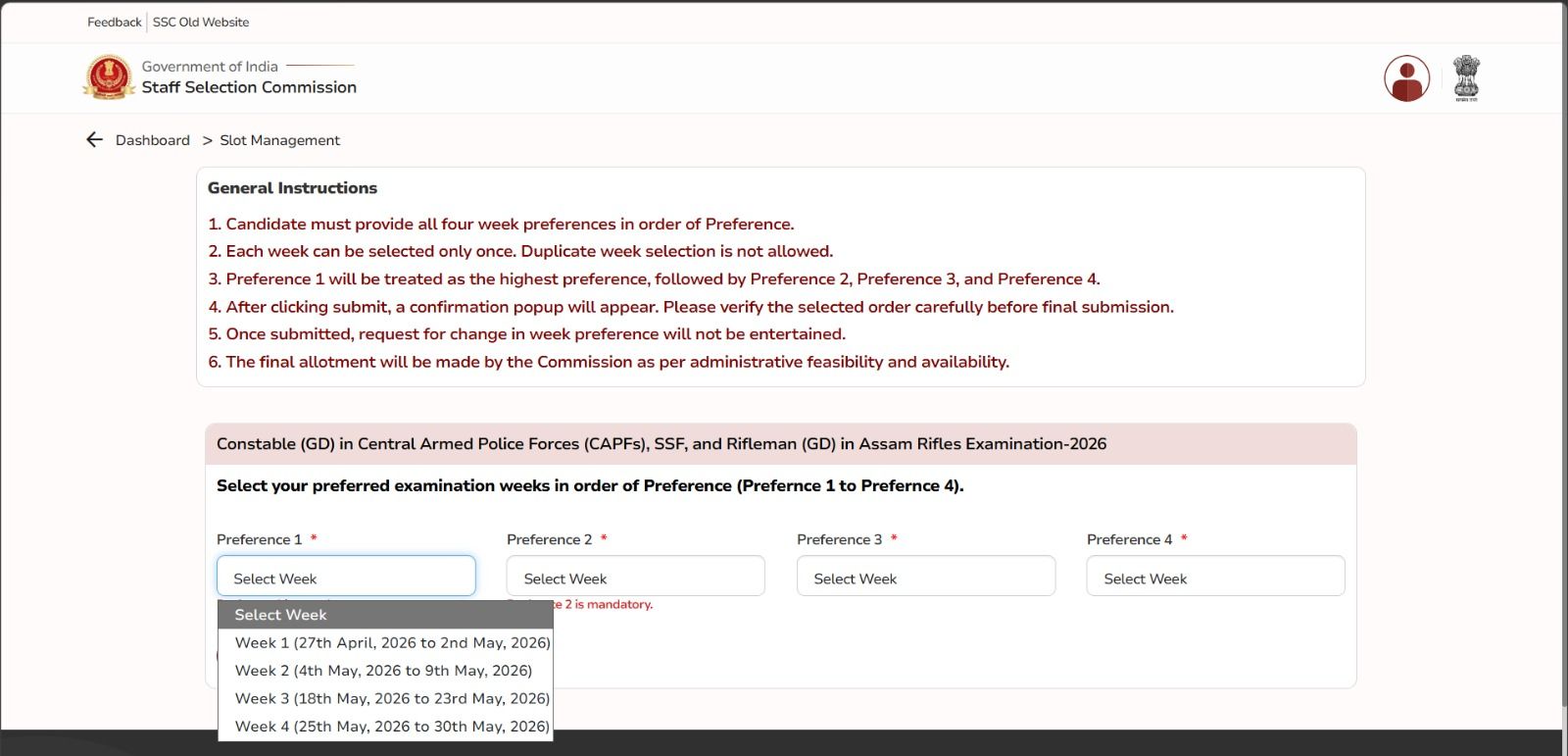1568x756 pixels.
Task: Click the Constable (GD) examination header bar
Action: coord(780,444)
